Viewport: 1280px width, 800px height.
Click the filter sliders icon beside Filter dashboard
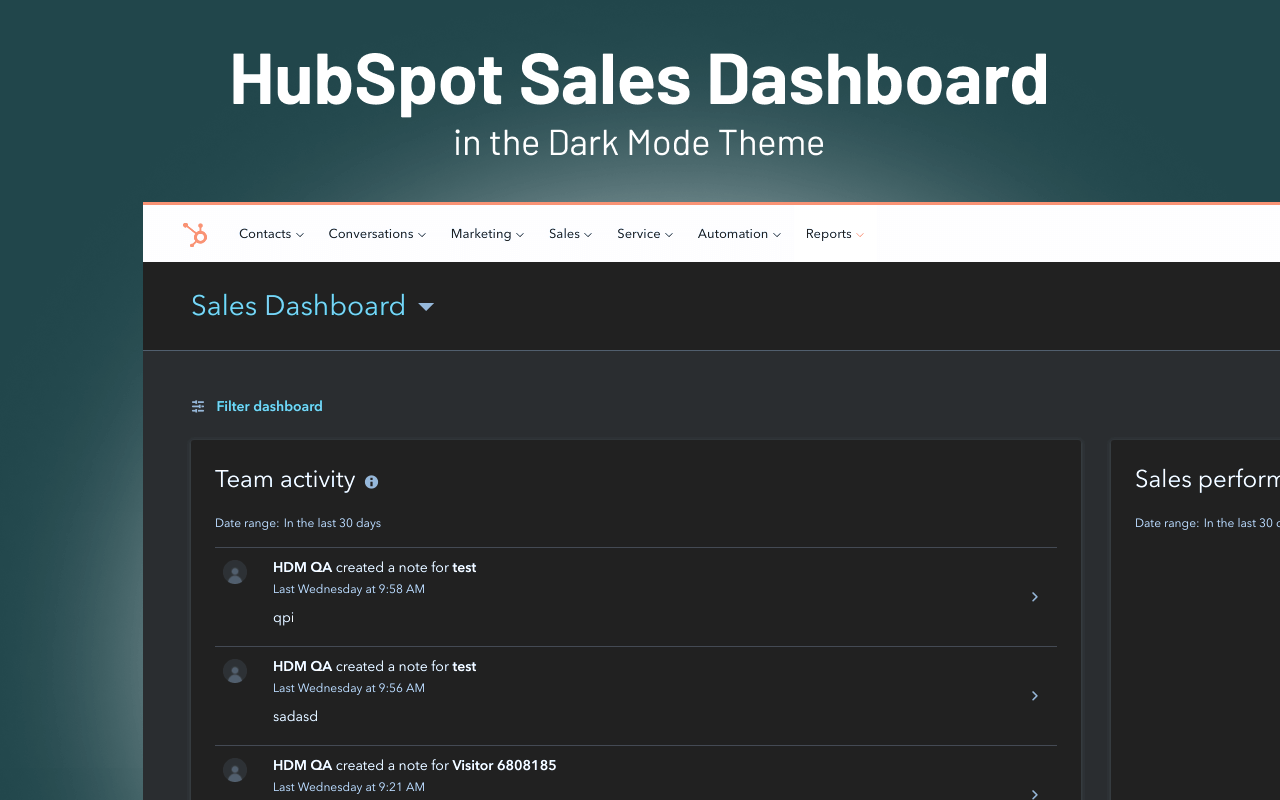[x=197, y=406]
